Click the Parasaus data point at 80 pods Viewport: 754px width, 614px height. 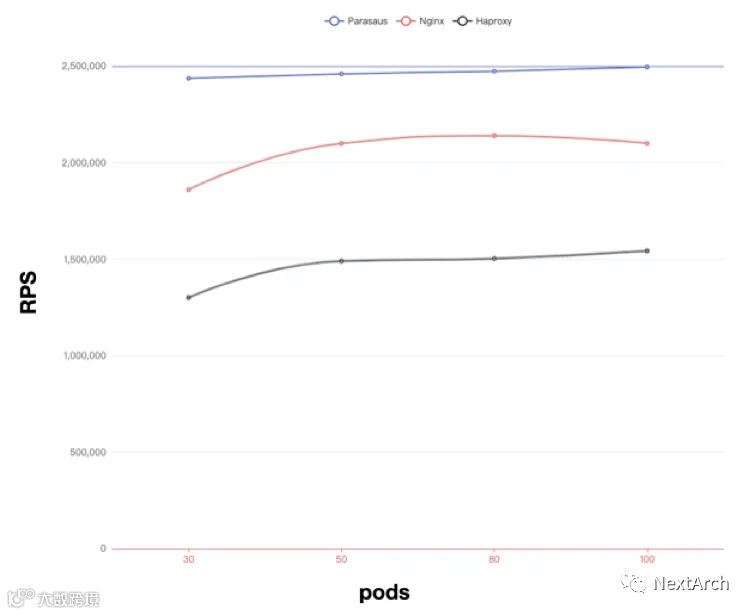click(x=494, y=71)
